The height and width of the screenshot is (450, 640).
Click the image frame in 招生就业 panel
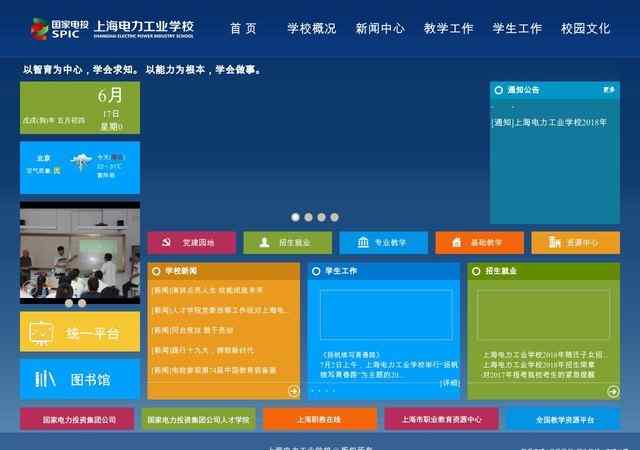(543, 315)
